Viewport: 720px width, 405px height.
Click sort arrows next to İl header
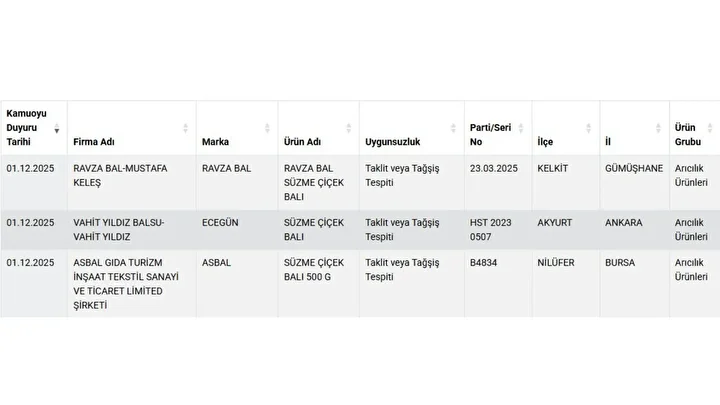tap(657, 128)
